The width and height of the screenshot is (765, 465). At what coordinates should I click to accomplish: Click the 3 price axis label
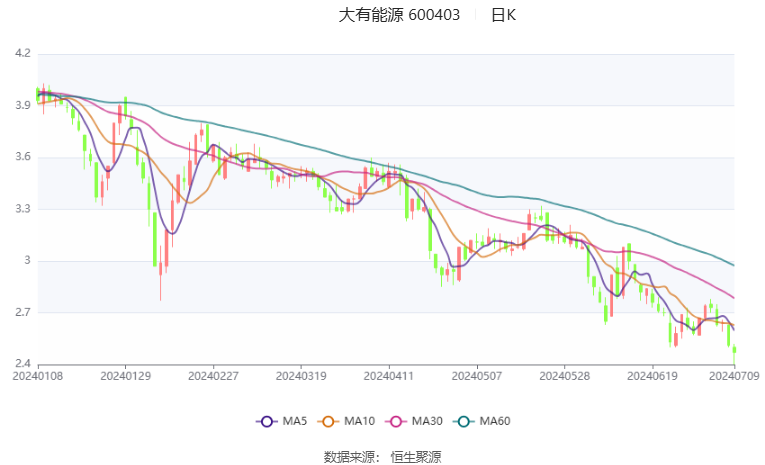point(27,261)
